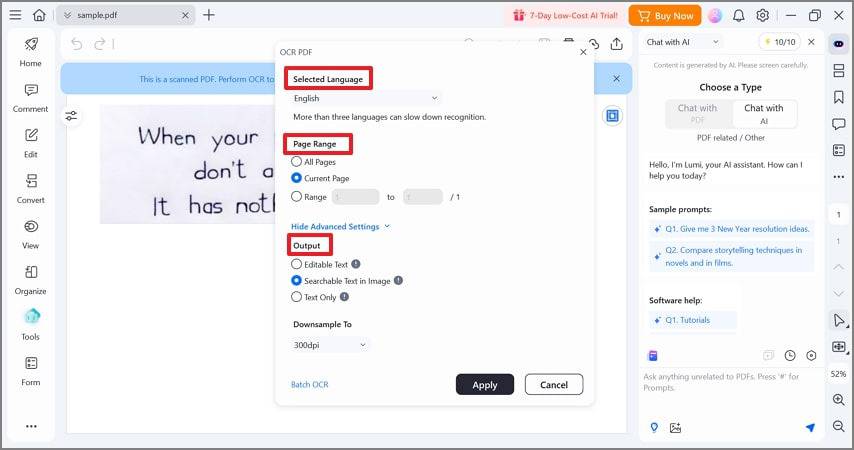Open the Organize sidebar tool
Screen dimensions: 854x450
[30, 281]
